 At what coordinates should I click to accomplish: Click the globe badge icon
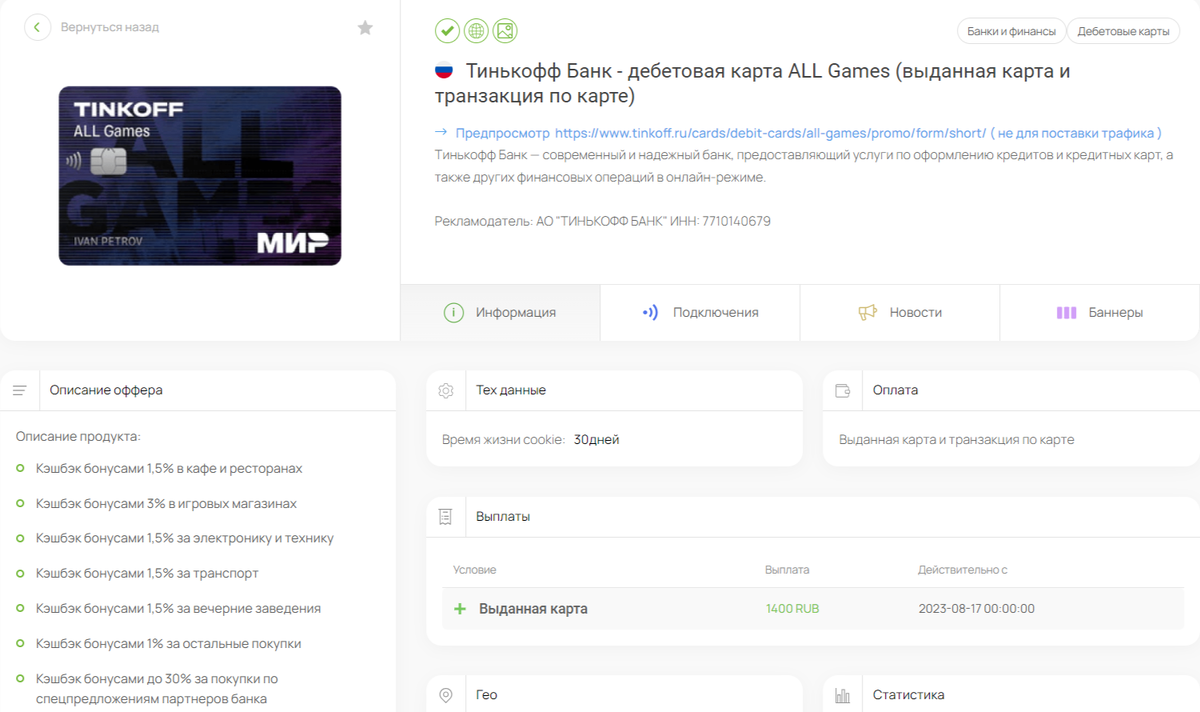pyautogui.click(x=476, y=31)
